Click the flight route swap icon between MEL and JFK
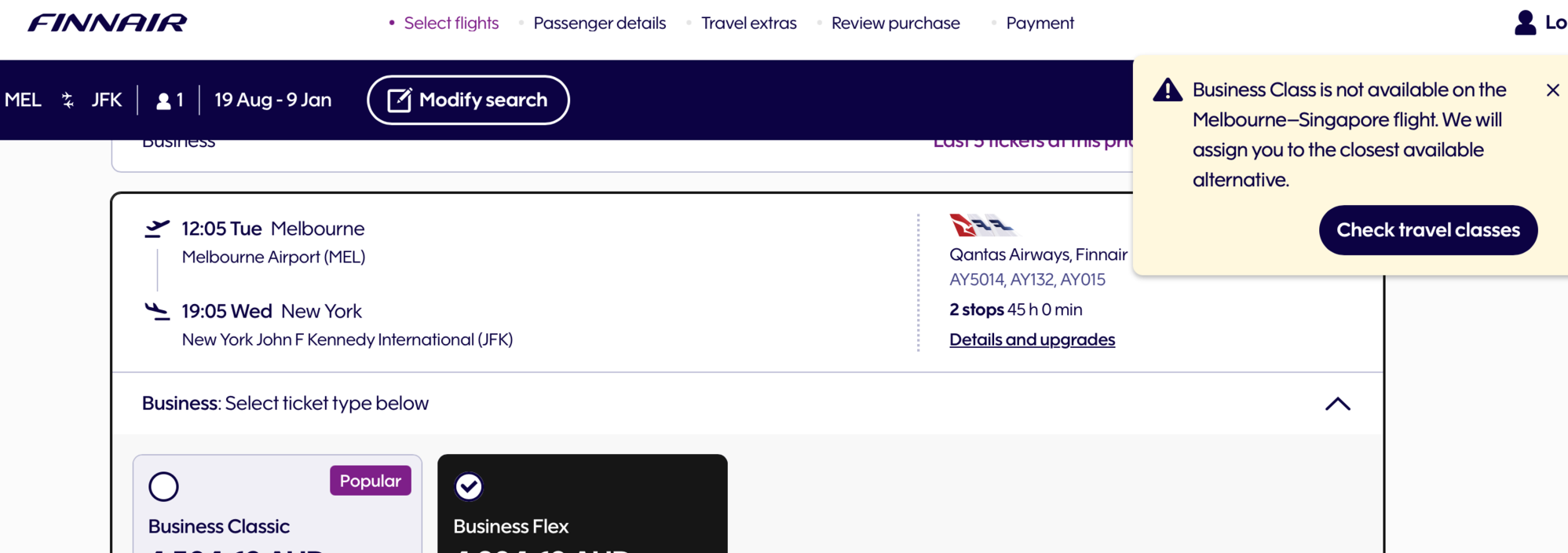1568x553 pixels. coord(68,99)
